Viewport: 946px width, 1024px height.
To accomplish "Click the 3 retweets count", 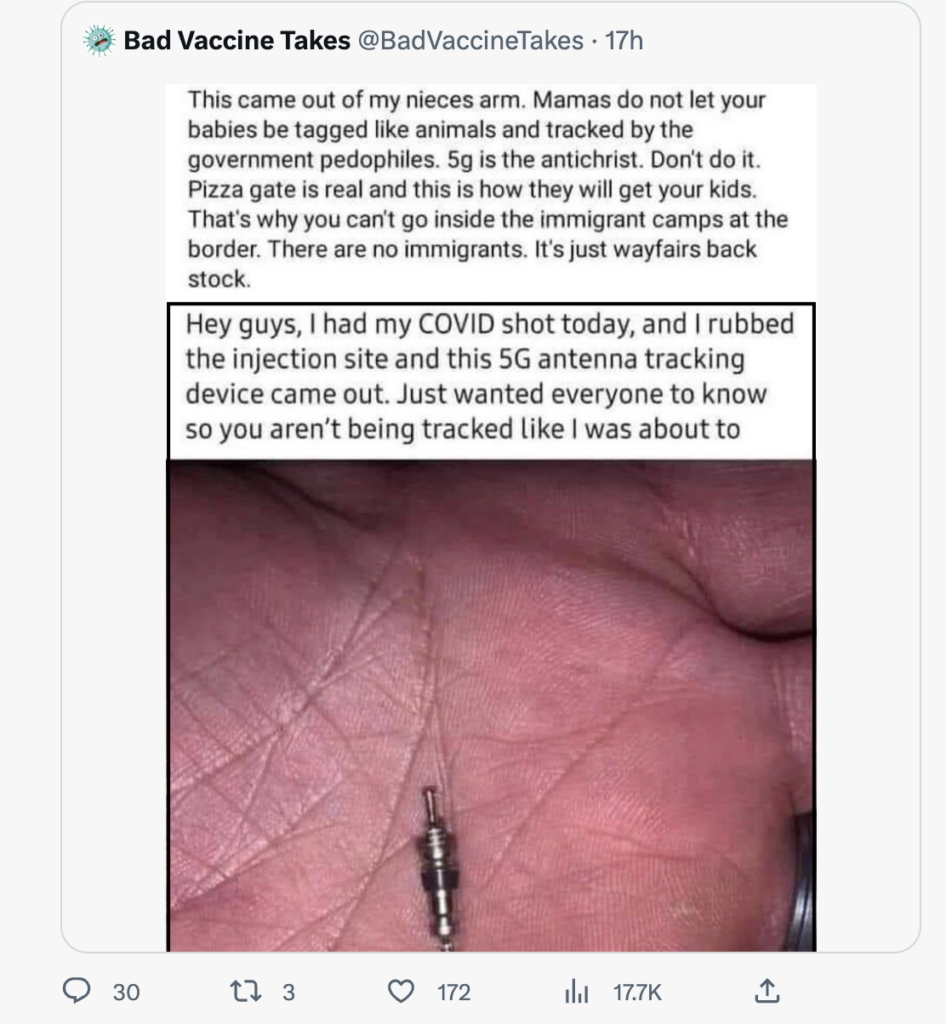I will pyautogui.click(x=289, y=992).
